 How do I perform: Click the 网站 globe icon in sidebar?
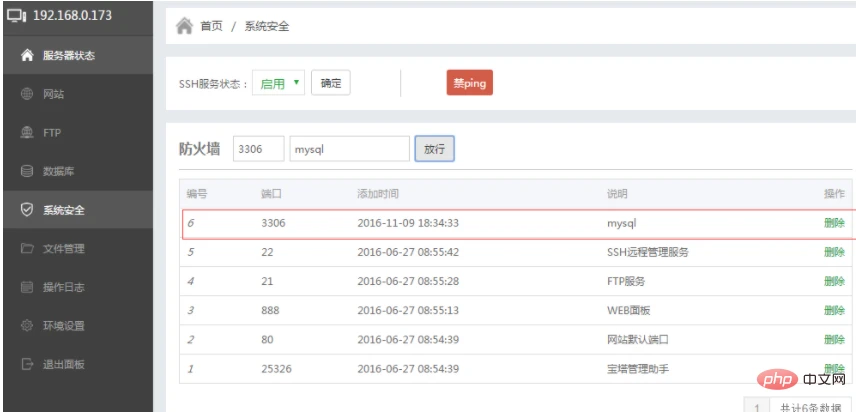27,94
